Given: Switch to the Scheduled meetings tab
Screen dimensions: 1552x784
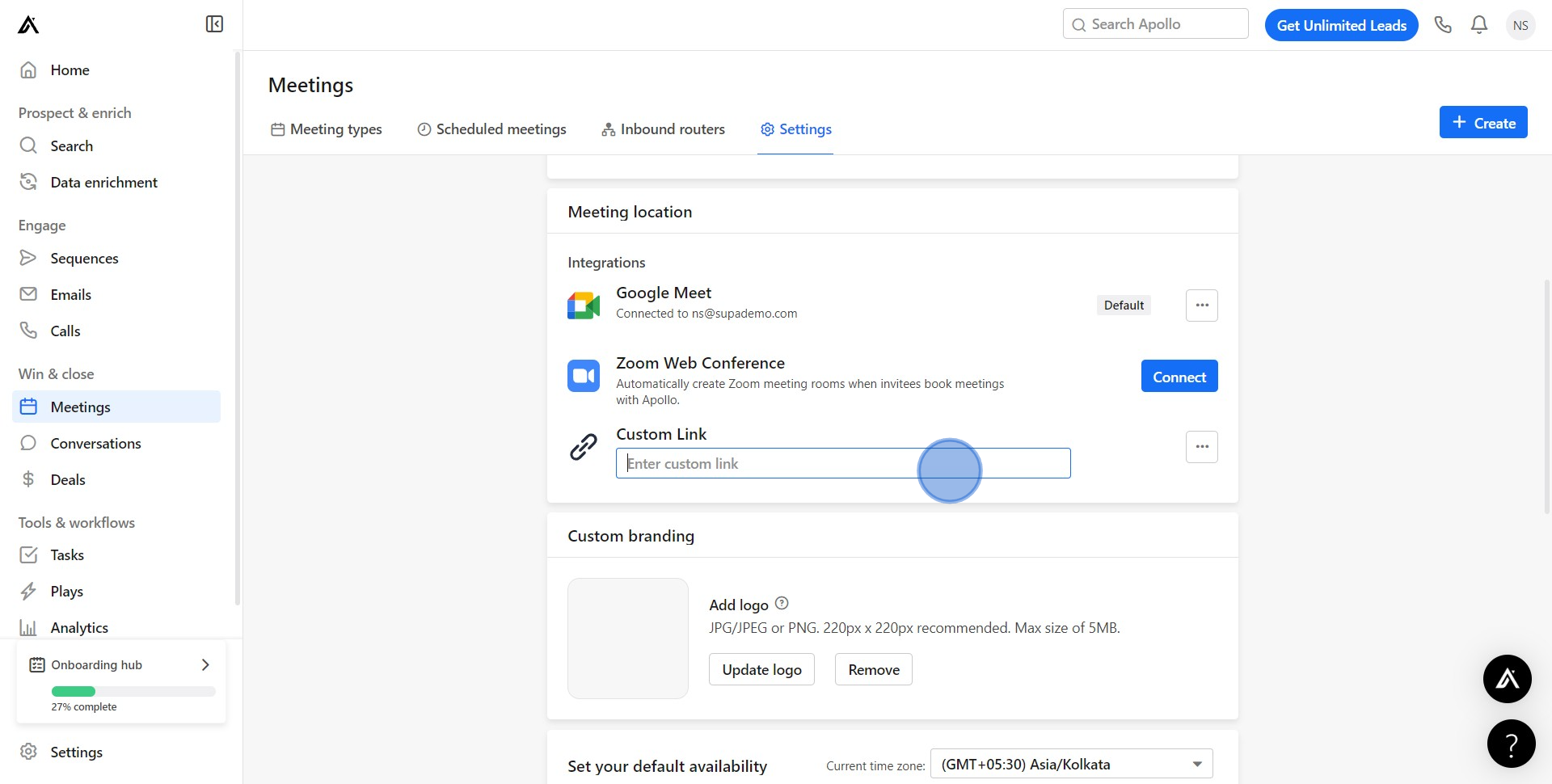Looking at the screenshot, I should click(491, 129).
